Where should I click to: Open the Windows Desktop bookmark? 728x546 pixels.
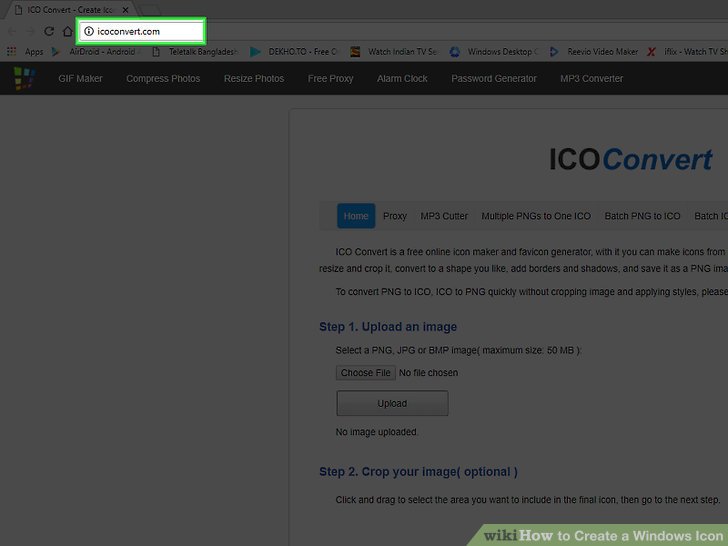click(x=494, y=52)
